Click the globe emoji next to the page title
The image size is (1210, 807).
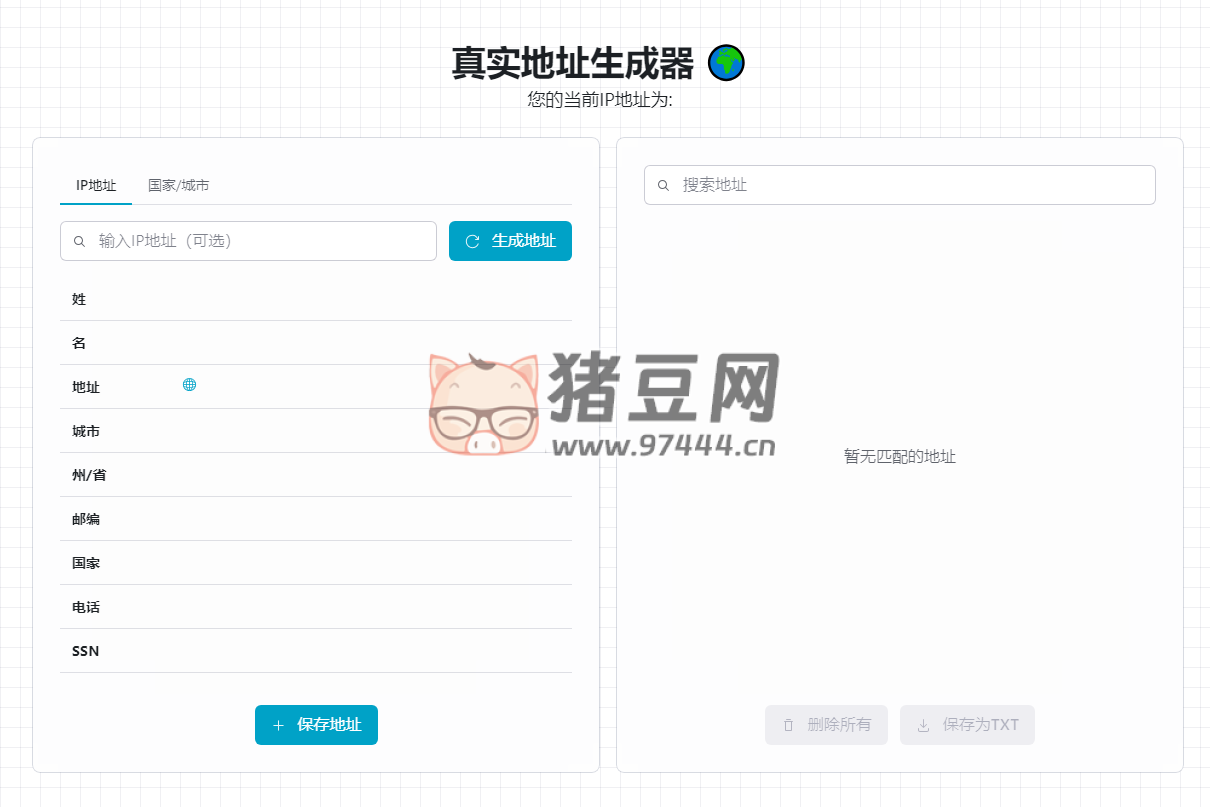click(726, 62)
